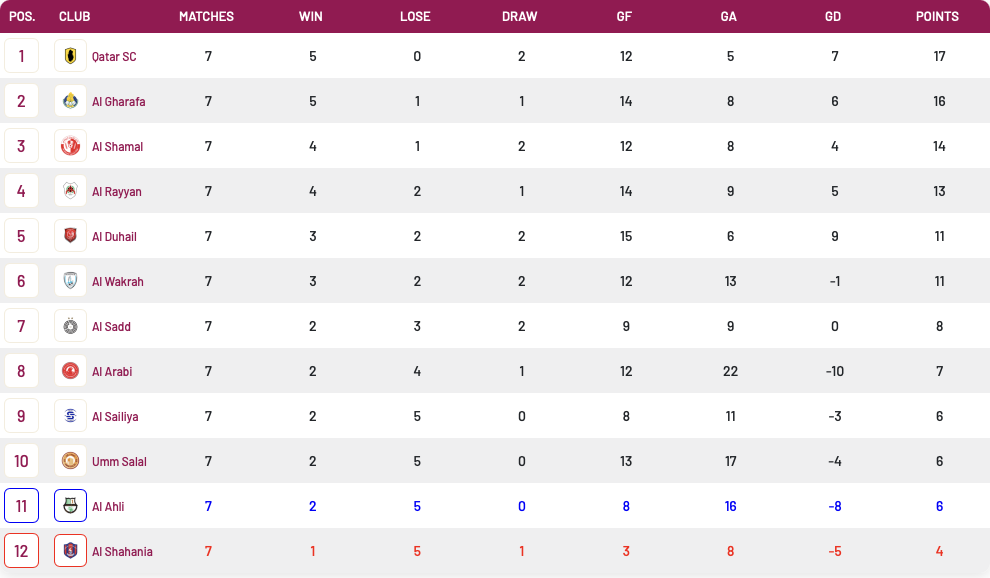Select the Al Shahania club crest
This screenshot has height=578, width=990.
pyautogui.click(x=70, y=551)
